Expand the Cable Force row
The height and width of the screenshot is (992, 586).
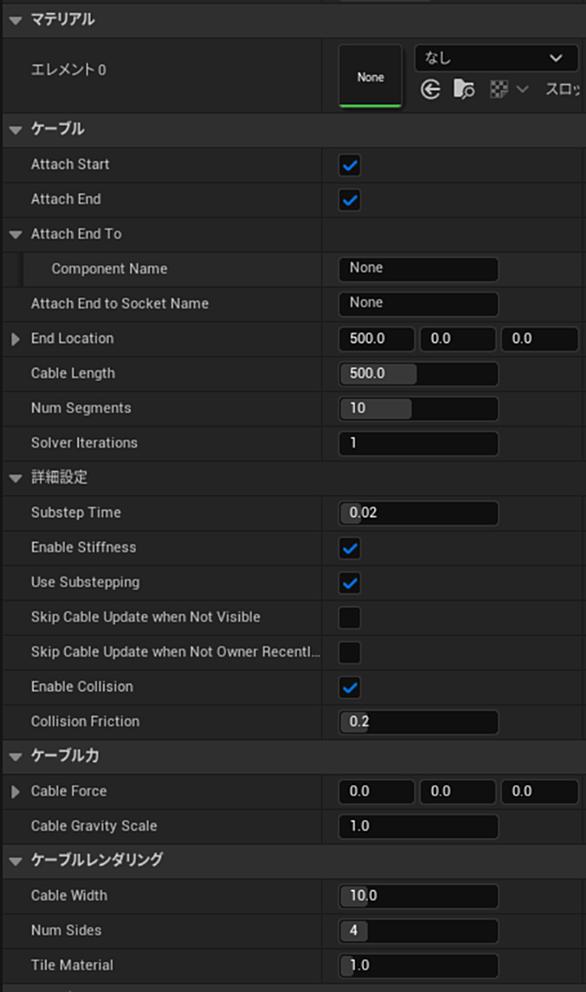point(16,791)
